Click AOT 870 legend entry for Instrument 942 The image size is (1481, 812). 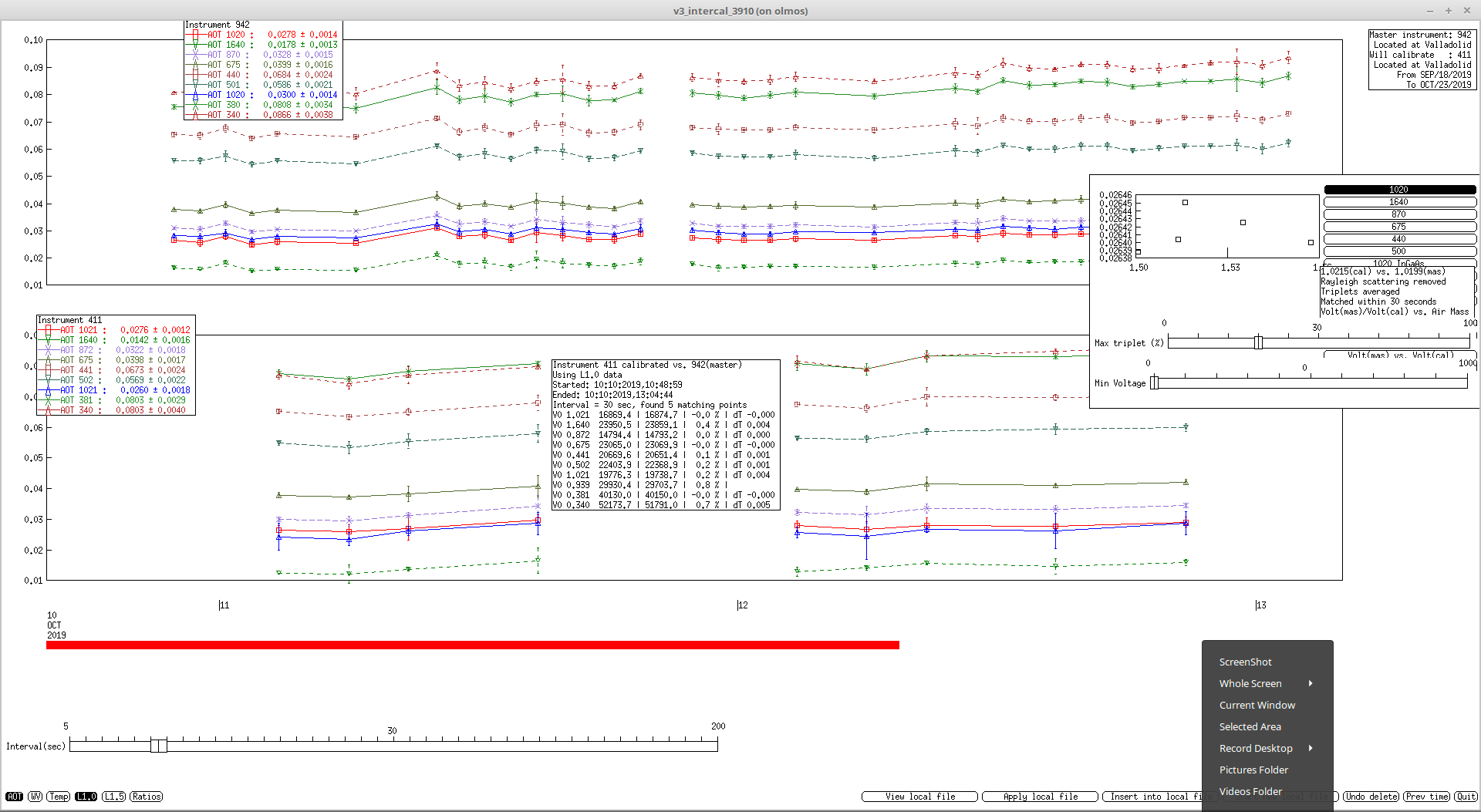[261, 55]
